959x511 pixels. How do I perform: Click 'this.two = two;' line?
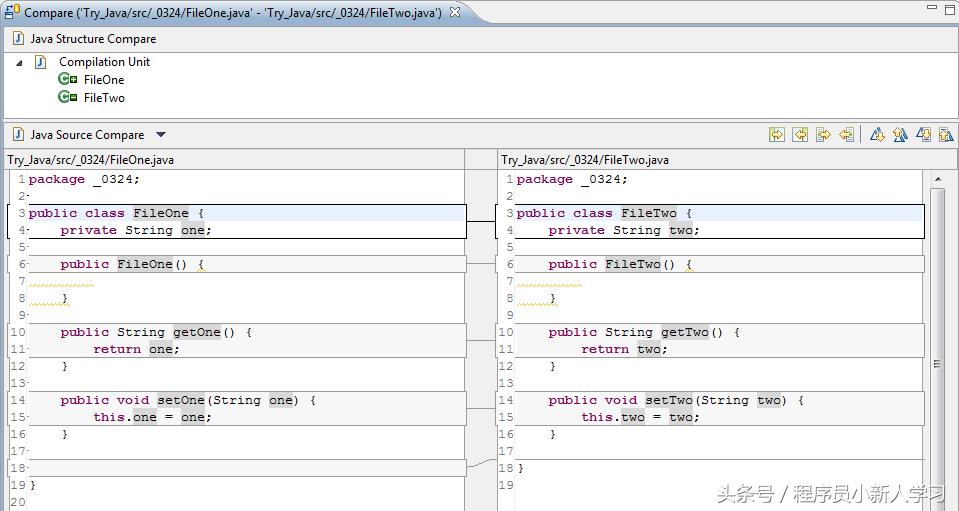pyautogui.click(x=640, y=417)
